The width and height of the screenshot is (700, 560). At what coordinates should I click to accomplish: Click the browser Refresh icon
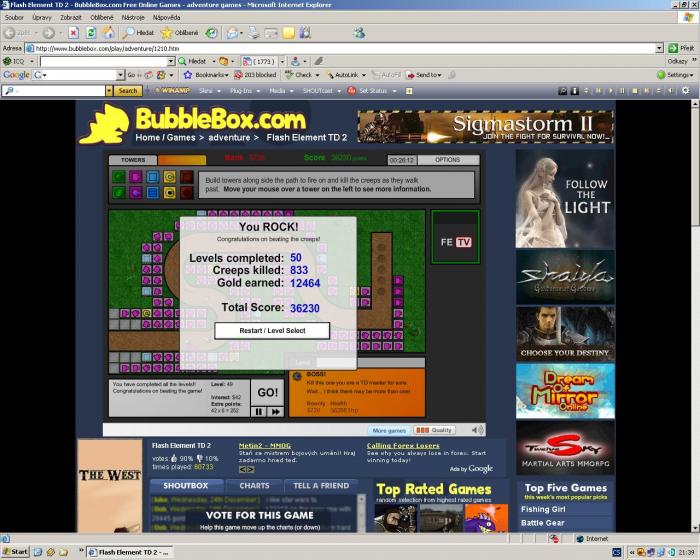coord(91,33)
